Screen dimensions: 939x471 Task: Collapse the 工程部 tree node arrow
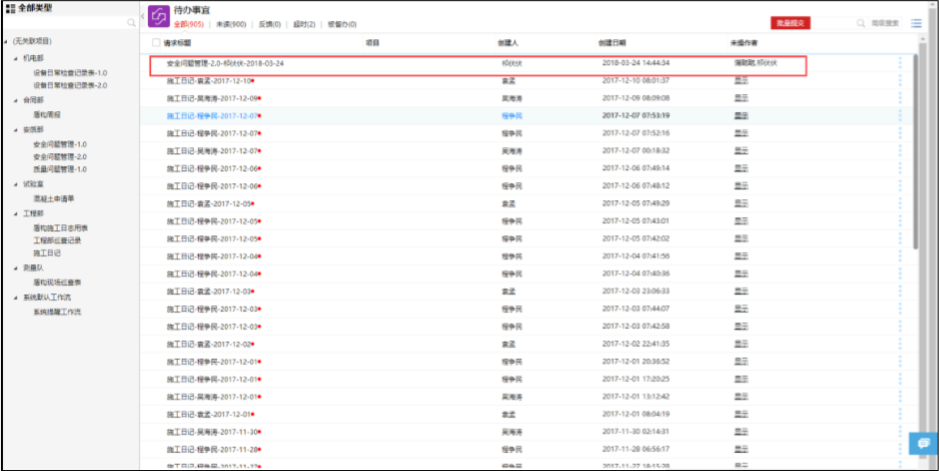[16, 214]
